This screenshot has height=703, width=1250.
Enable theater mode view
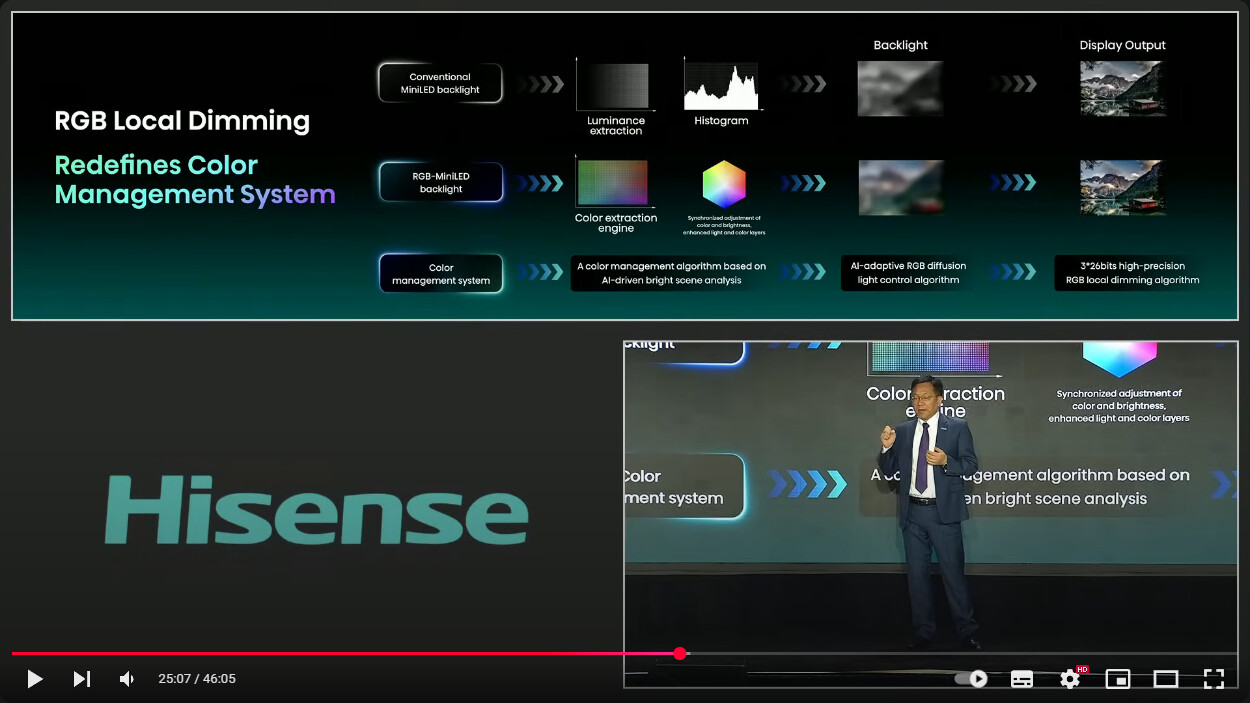[x=1166, y=679]
